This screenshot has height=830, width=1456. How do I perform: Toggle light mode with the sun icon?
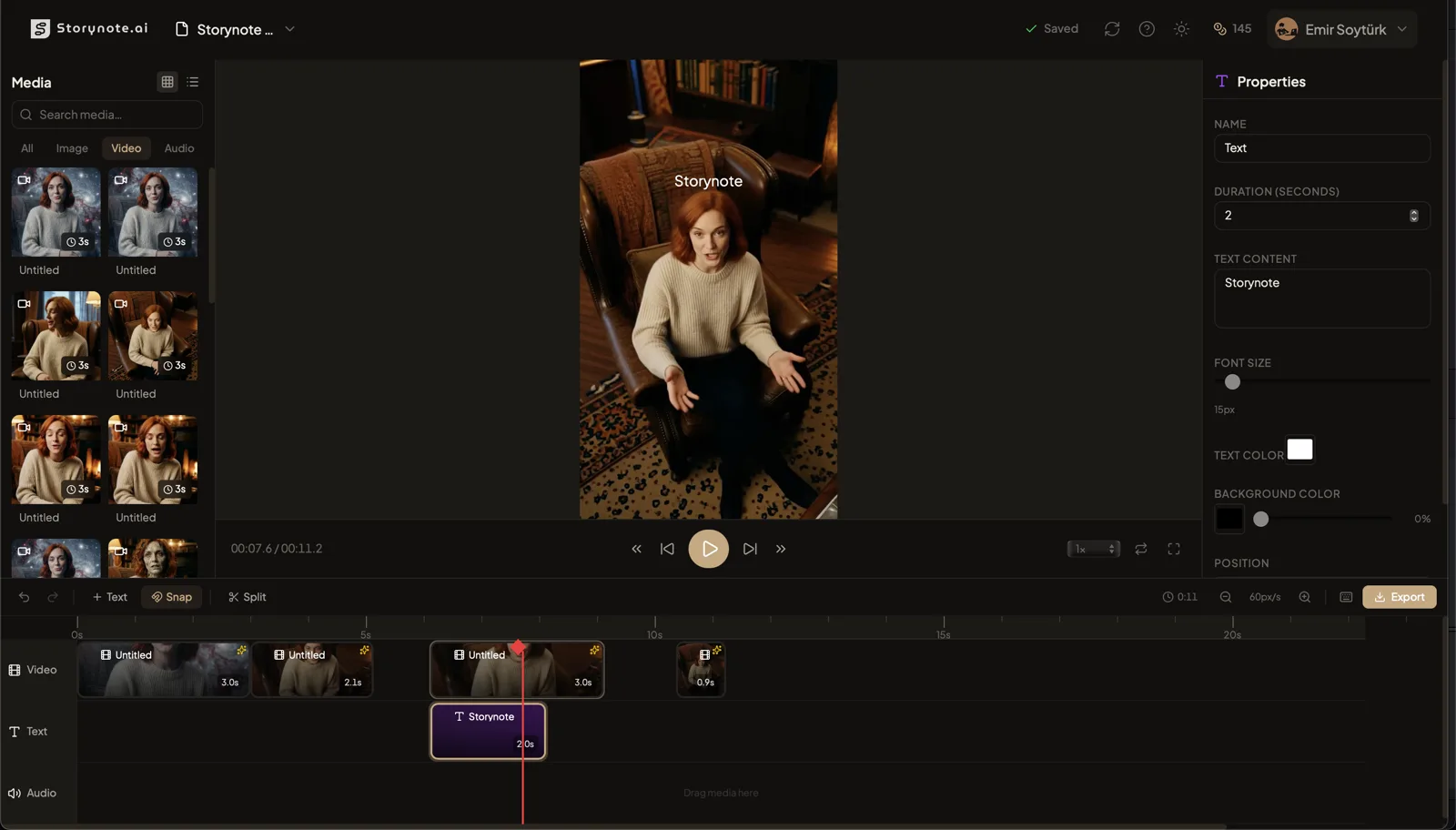point(1181,28)
